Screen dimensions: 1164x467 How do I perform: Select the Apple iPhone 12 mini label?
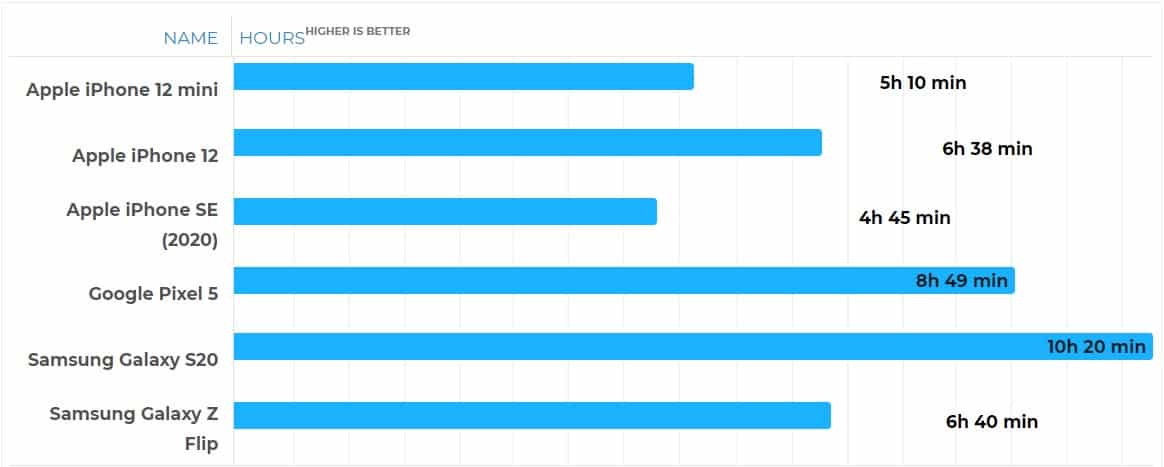122,89
